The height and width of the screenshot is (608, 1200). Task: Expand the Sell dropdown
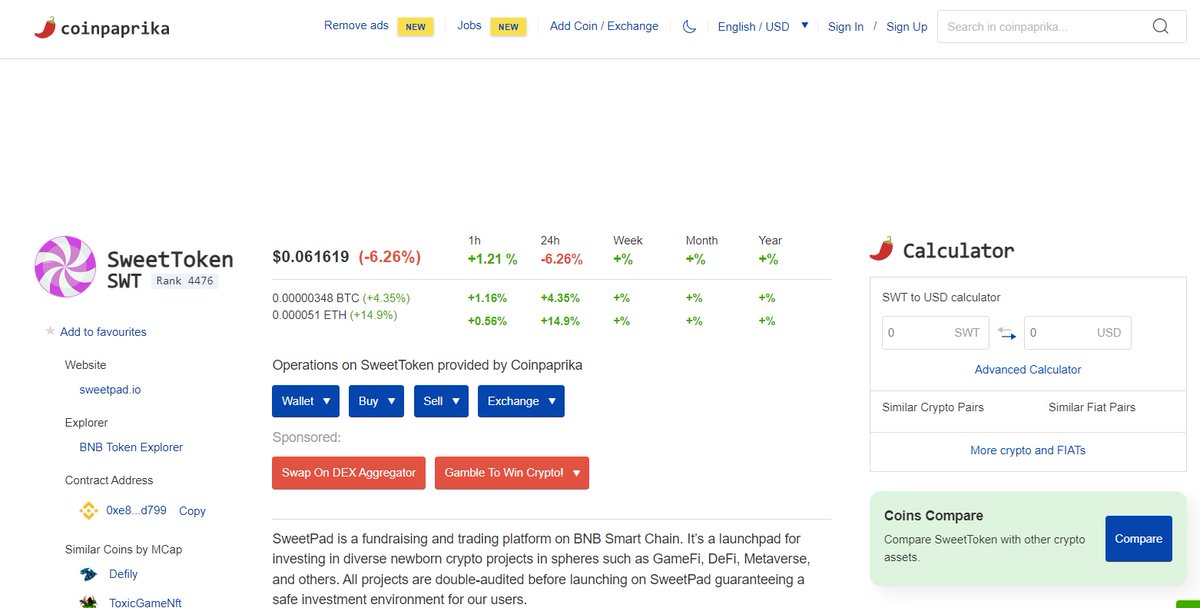point(441,401)
